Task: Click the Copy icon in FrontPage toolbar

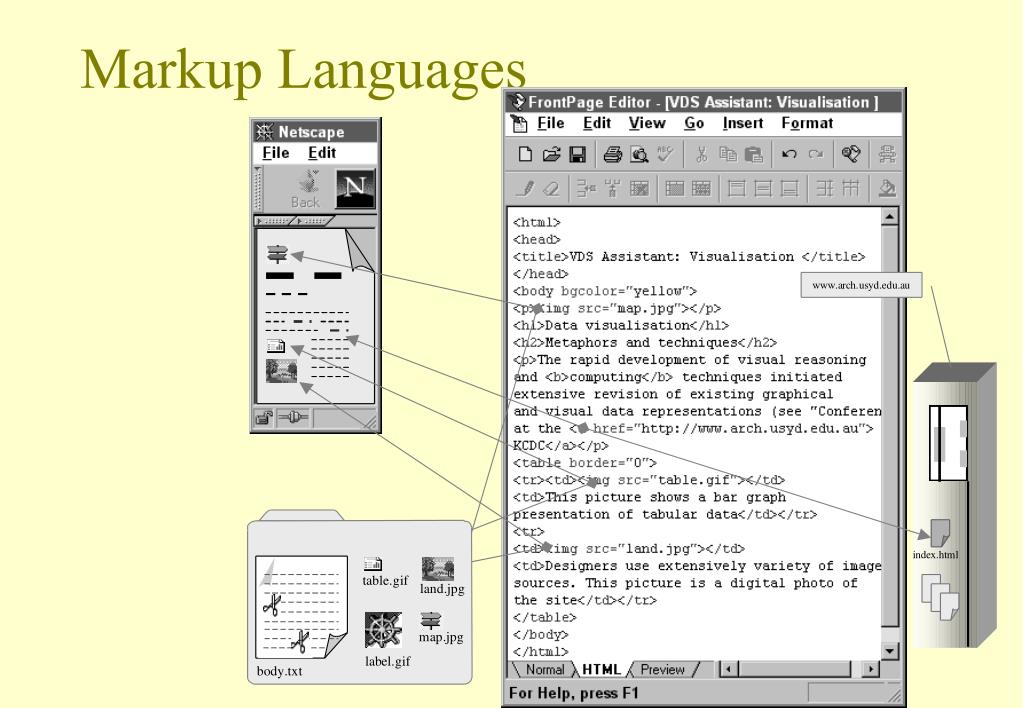Action: [727, 154]
